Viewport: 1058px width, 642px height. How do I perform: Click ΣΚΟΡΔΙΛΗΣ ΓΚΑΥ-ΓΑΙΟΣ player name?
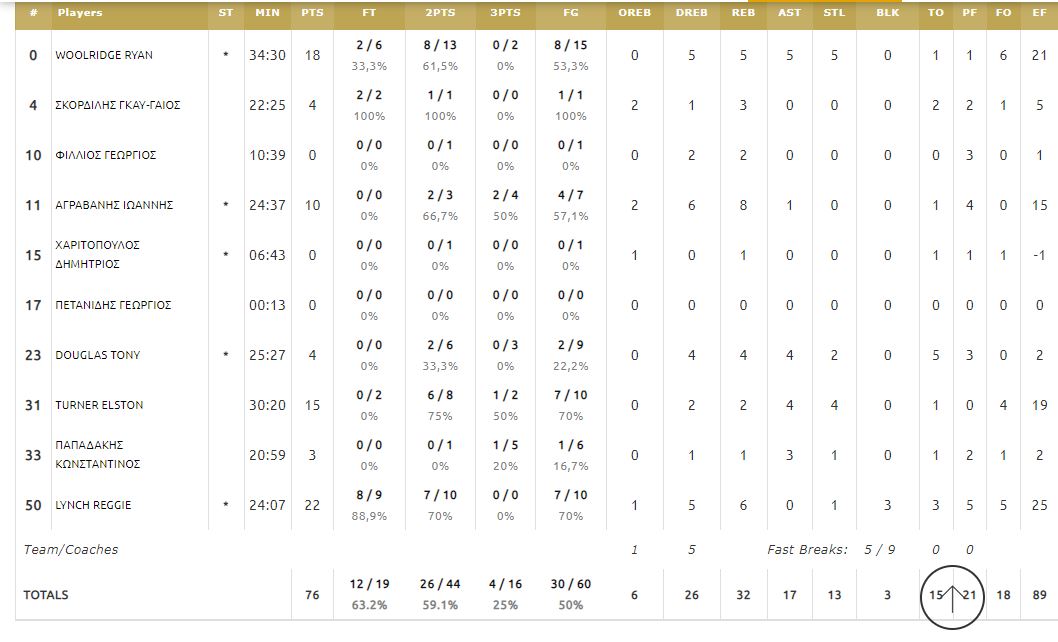point(117,105)
